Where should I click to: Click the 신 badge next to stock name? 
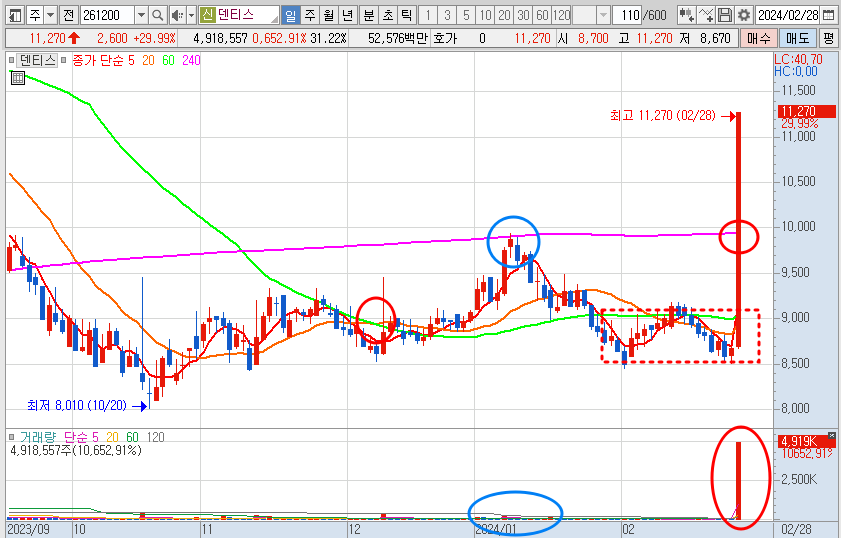point(207,15)
